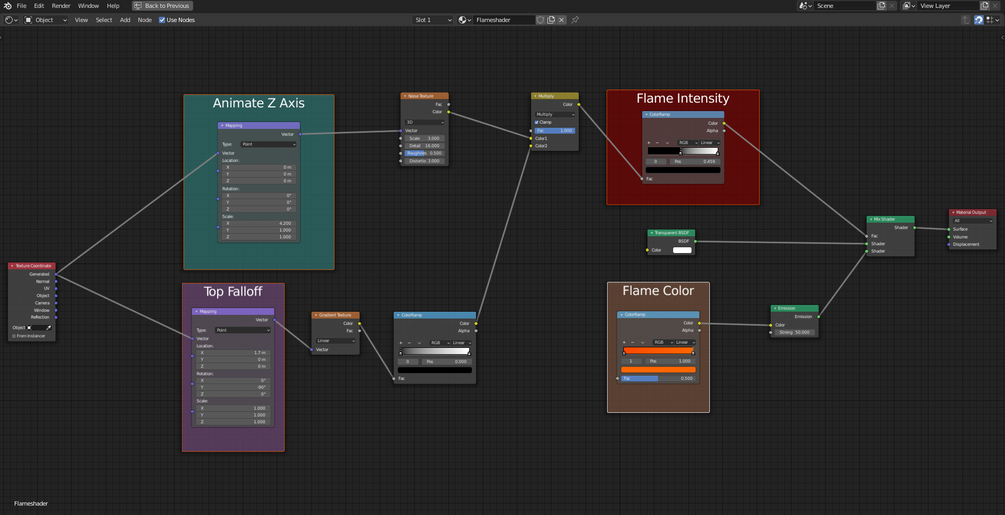Open the Add header menu
Viewport: 1005px width, 515px height.
pyautogui.click(x=125, y=20)
